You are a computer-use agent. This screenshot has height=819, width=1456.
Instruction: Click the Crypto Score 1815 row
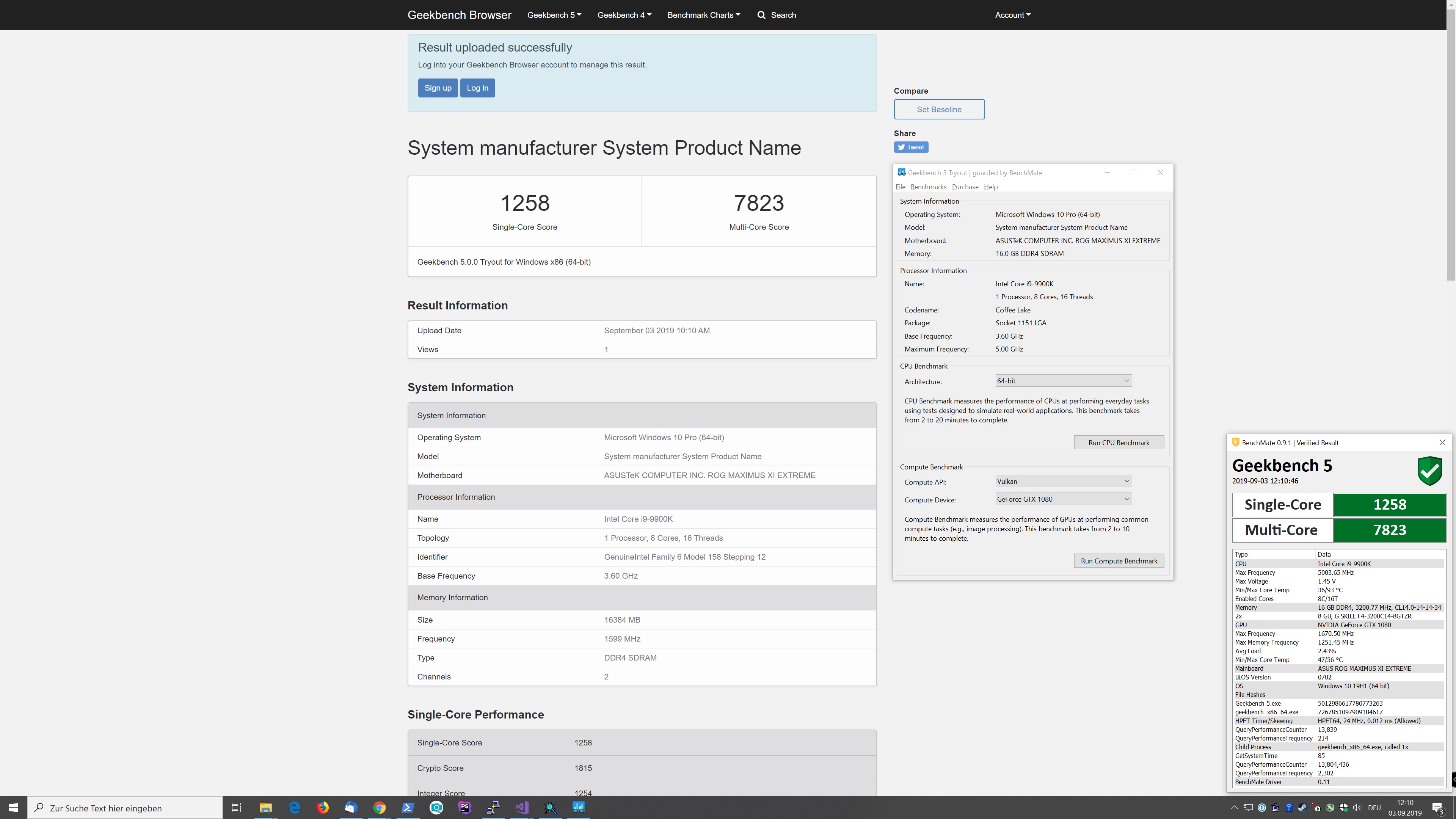642,768
